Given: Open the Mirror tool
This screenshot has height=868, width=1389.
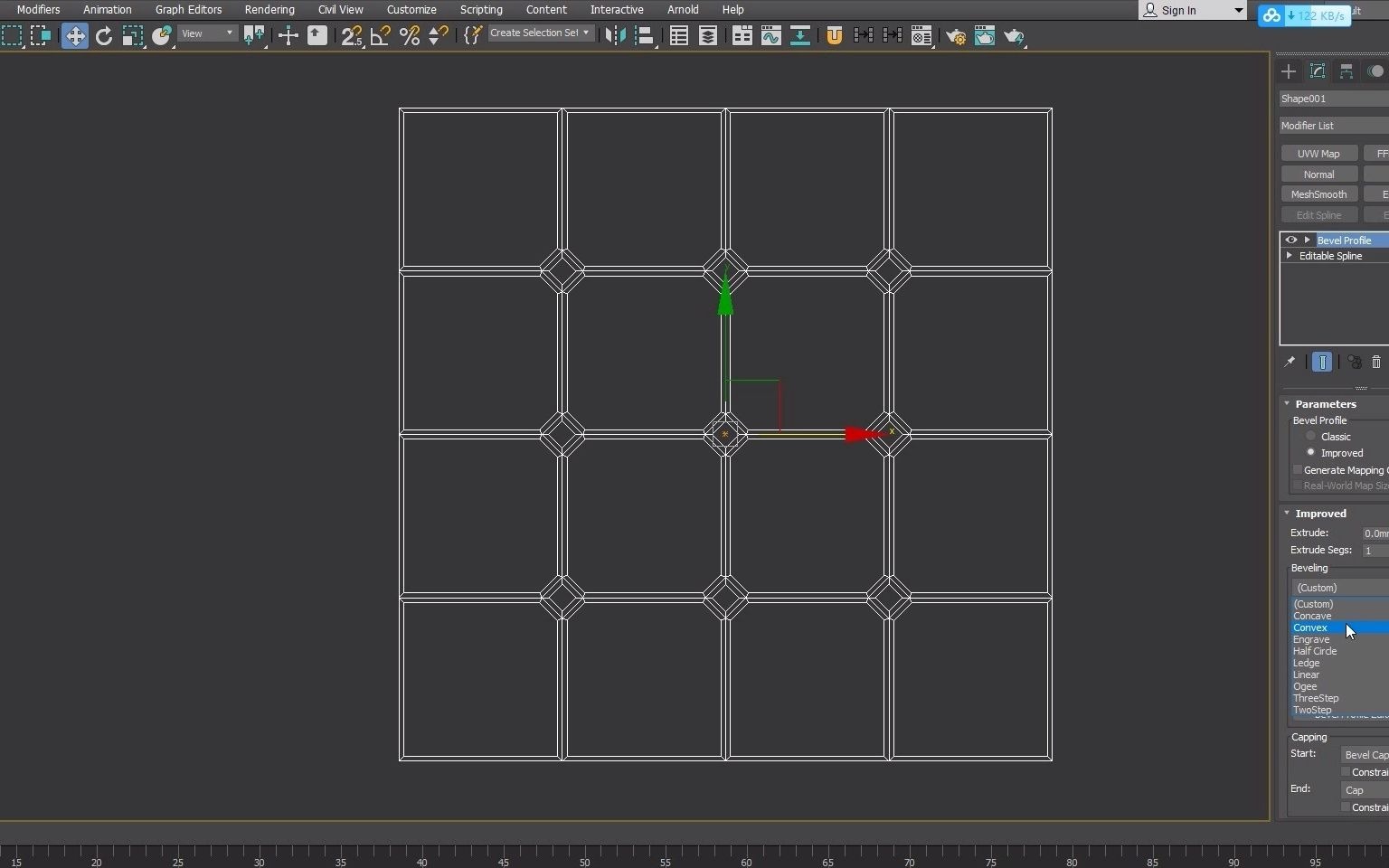Looking at the screenshot, I should click(615, 36).
